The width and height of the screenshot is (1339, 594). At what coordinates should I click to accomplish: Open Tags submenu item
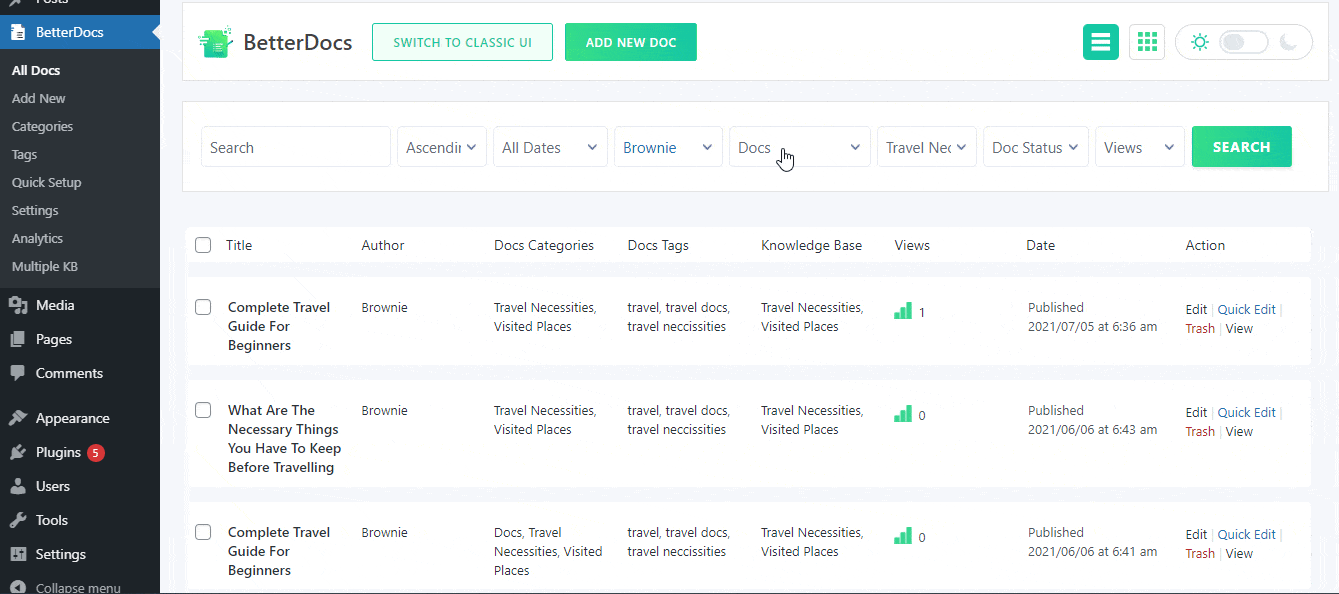point(24,154)
